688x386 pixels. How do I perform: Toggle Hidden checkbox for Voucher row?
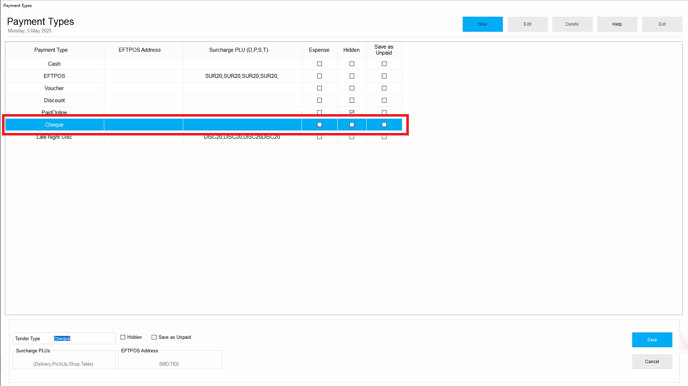point(351,88)
